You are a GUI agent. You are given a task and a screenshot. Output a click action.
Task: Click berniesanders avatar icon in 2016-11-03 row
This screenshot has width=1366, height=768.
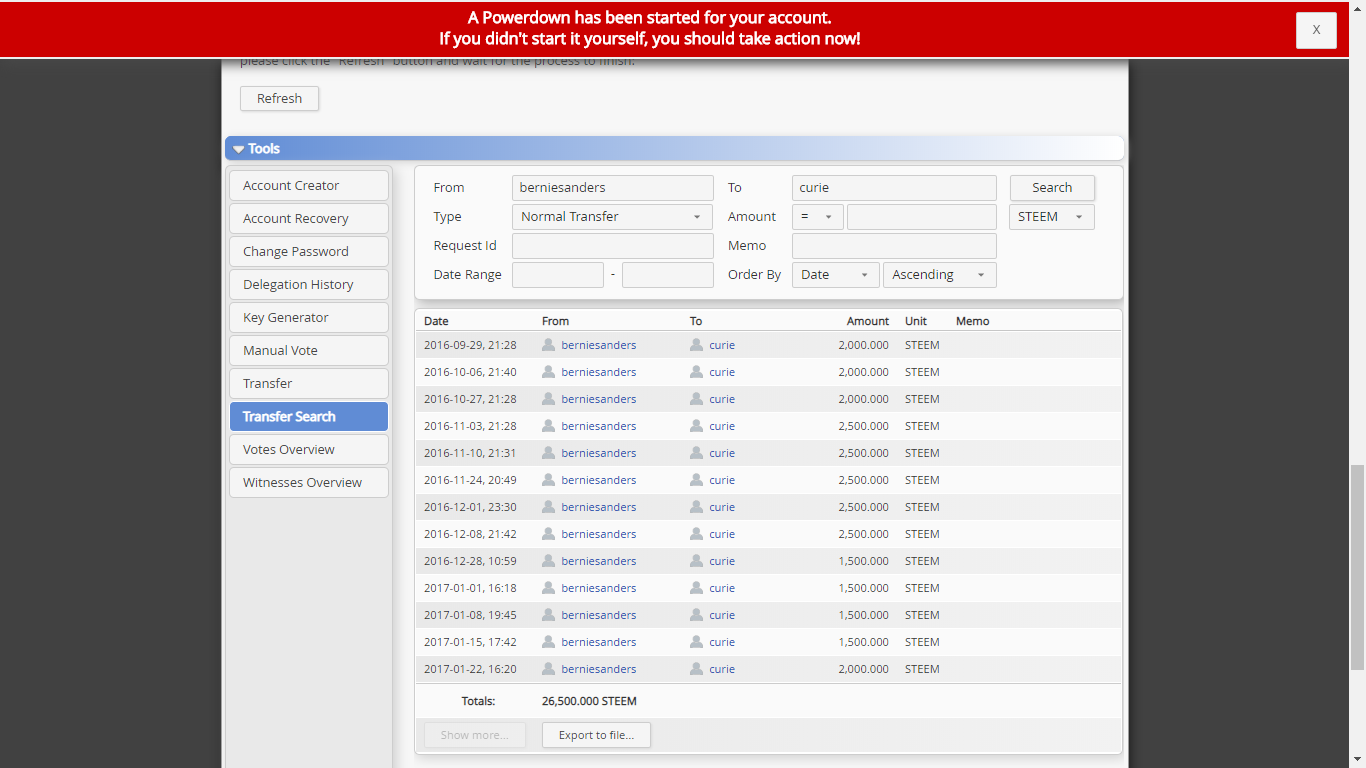click(x=548, y=425)
